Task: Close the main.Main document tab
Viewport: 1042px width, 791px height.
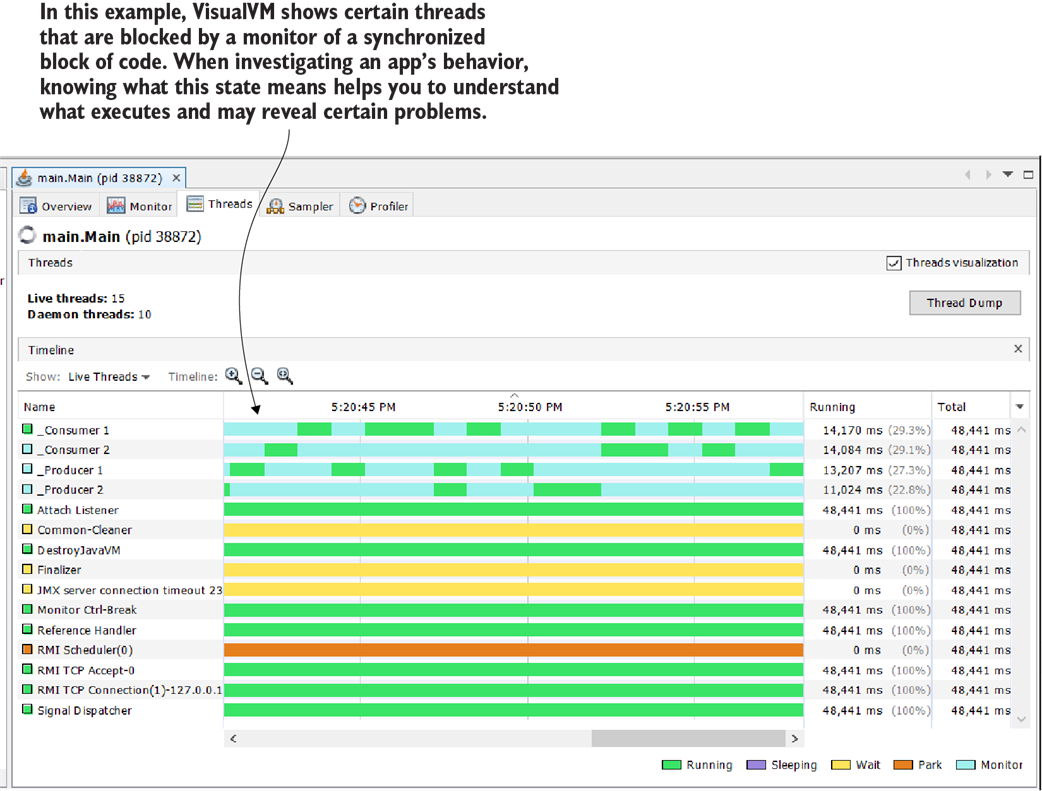Action: 174,178
